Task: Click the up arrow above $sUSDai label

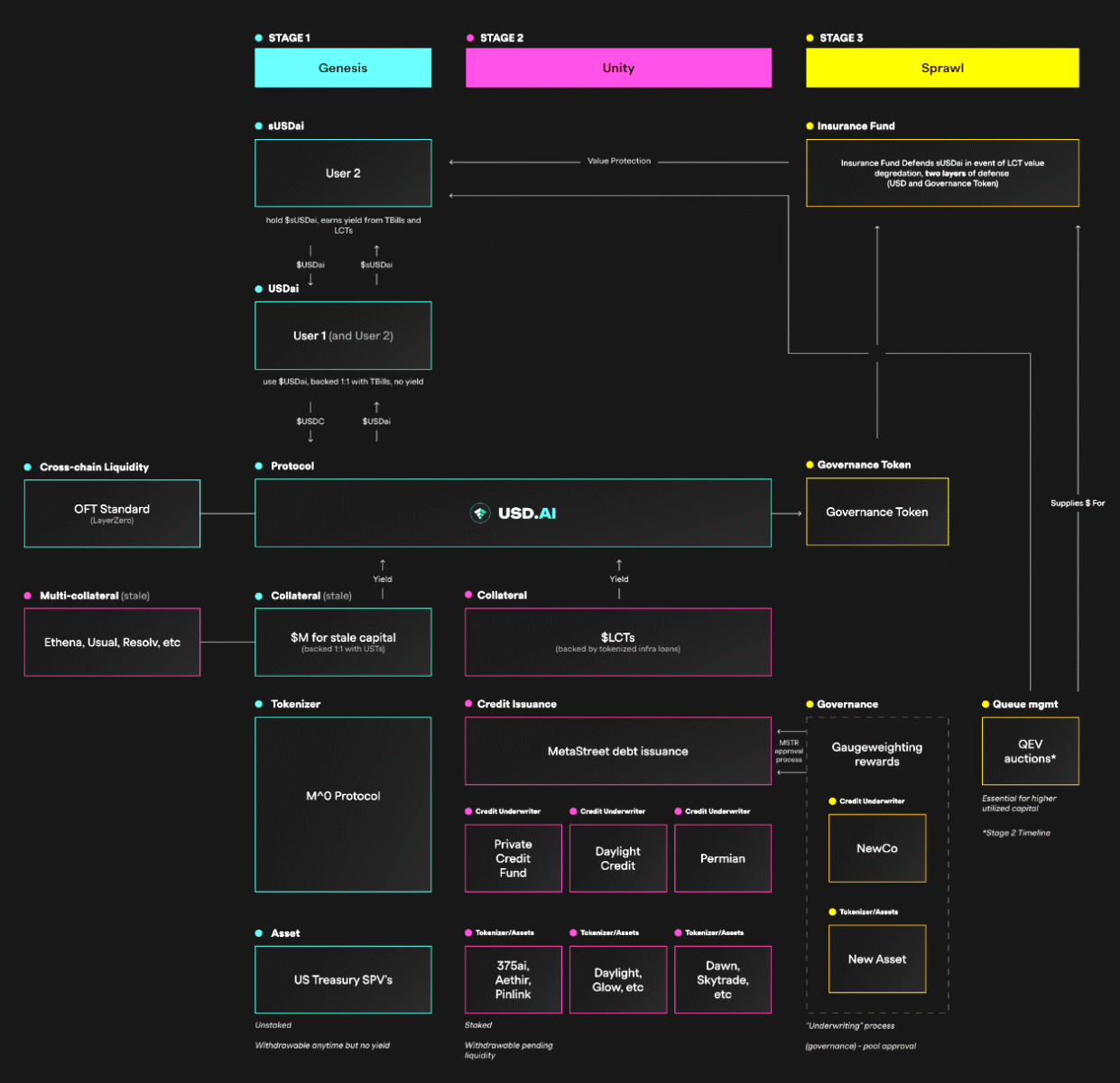Action: click(x=376, y=250)
